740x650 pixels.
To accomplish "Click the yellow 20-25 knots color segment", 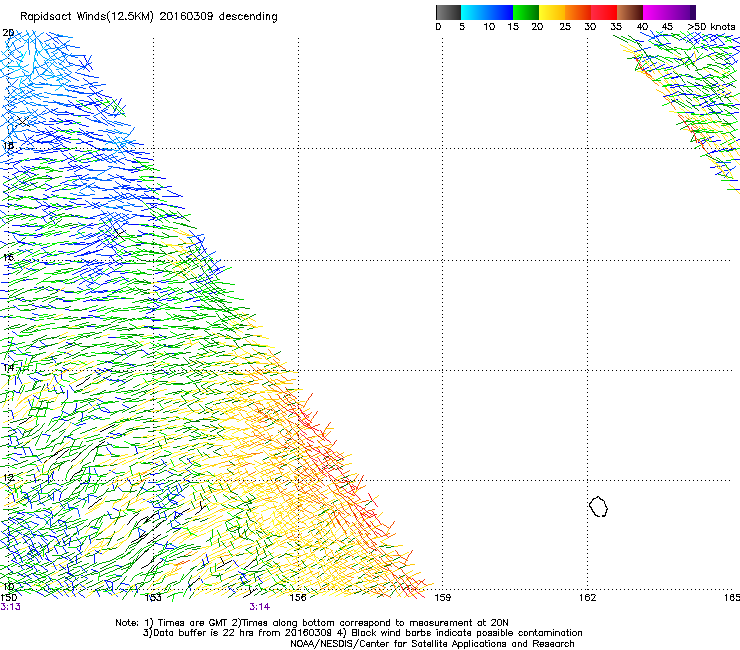I will [552, 12].
